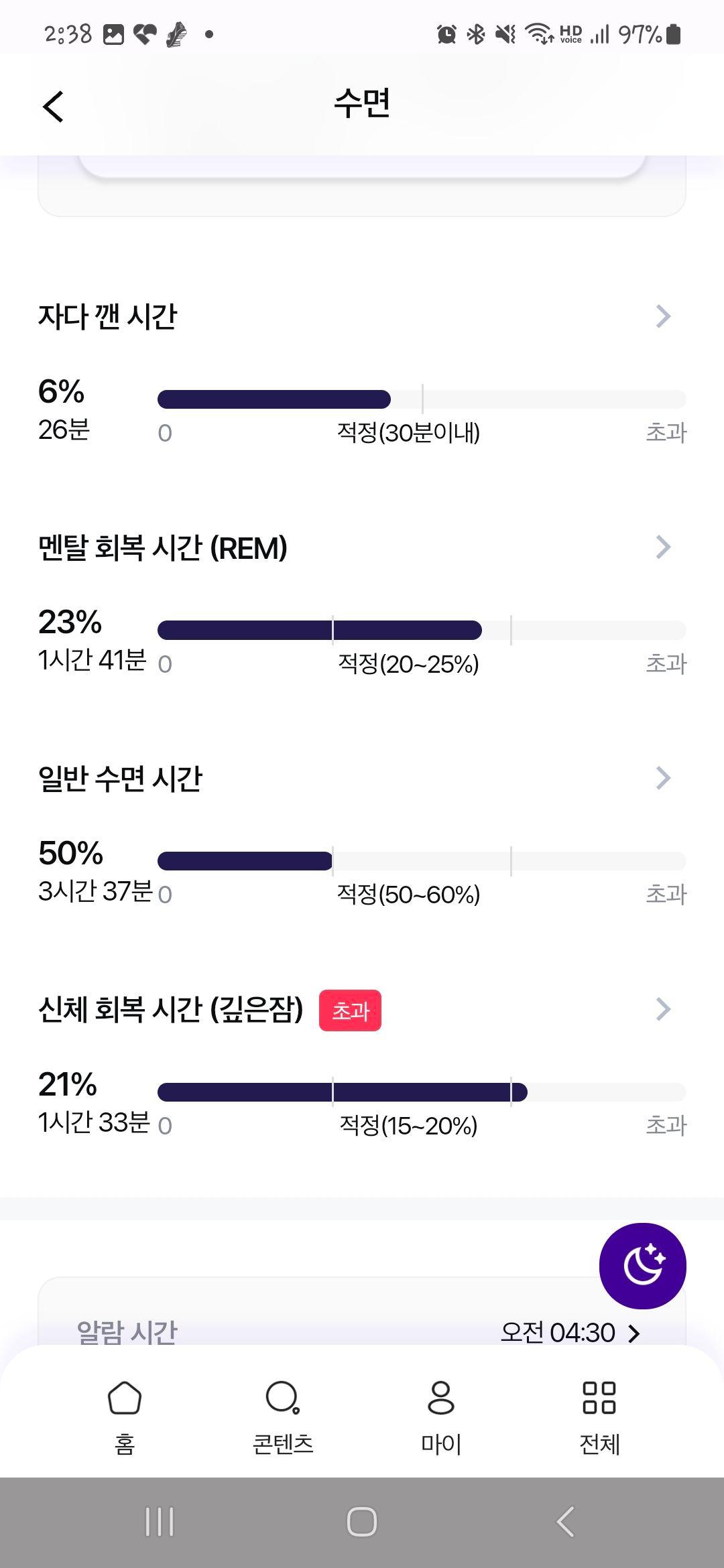Image resolution: width=724 pixels, height=1568 pixels.
Task: Tap the floating moon sleep-mode button
Action: [x=642, y=1266]
